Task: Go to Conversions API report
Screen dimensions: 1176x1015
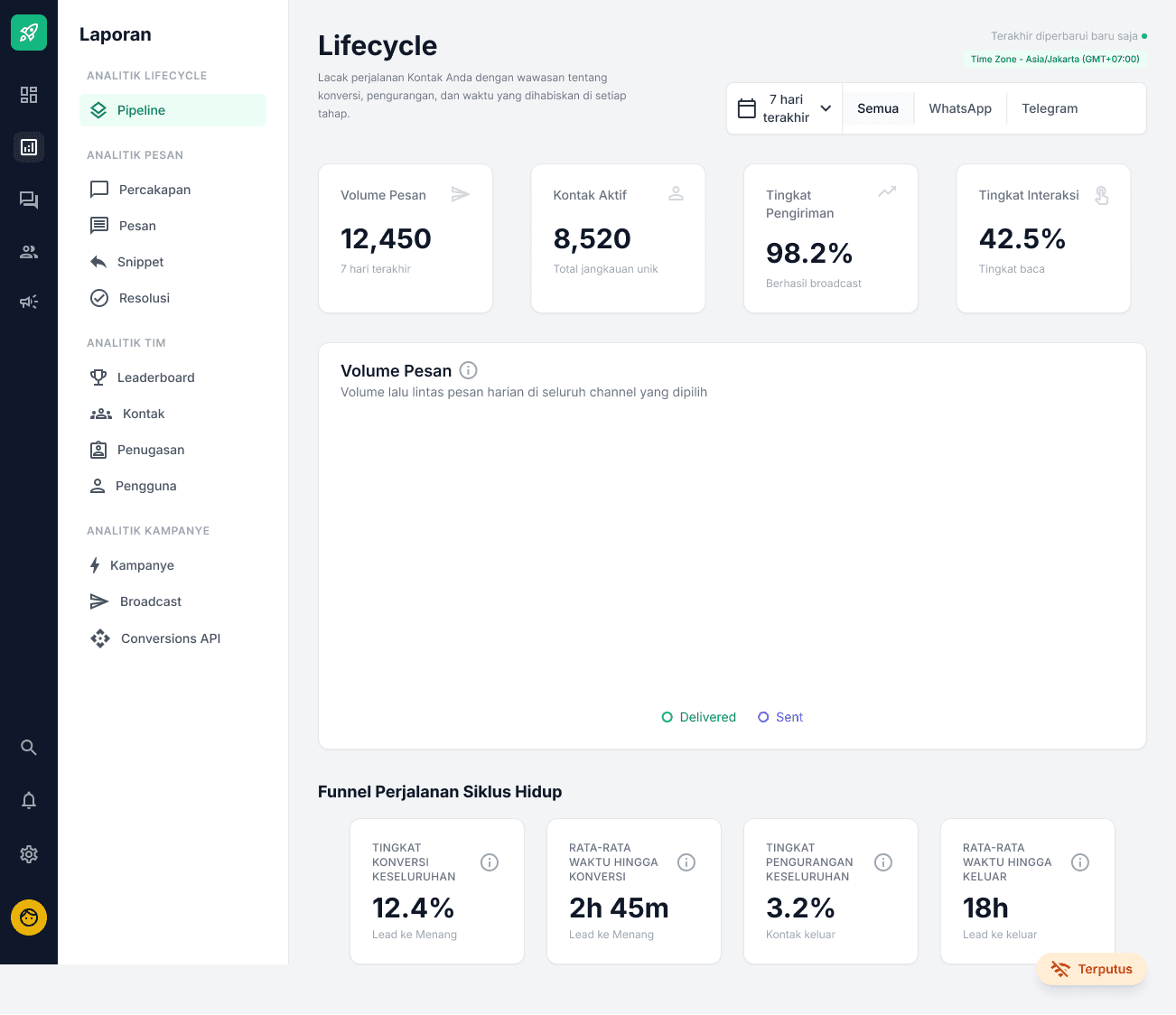Action: [x=170, y=638]
